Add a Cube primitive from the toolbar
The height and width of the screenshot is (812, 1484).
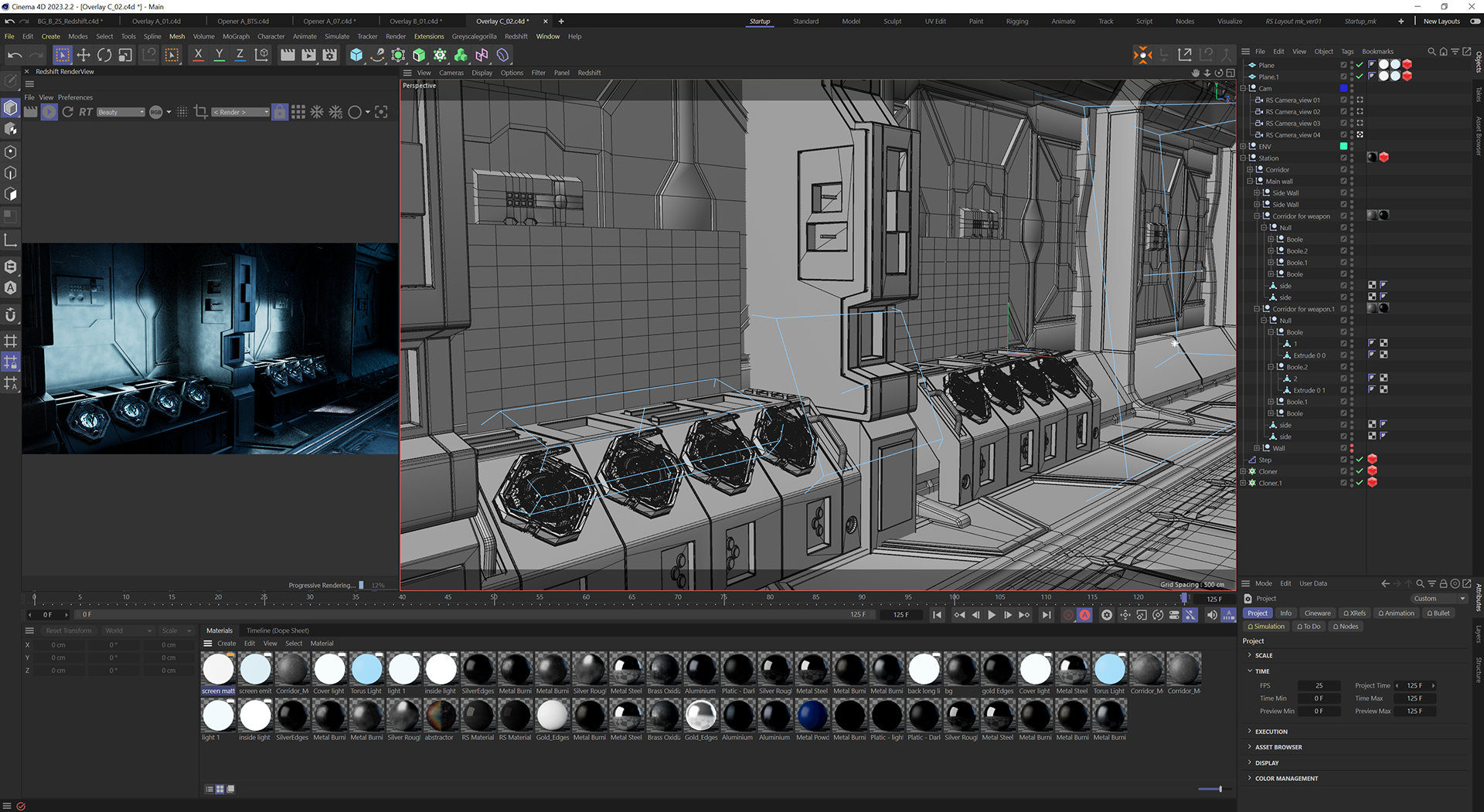[356, 55]
